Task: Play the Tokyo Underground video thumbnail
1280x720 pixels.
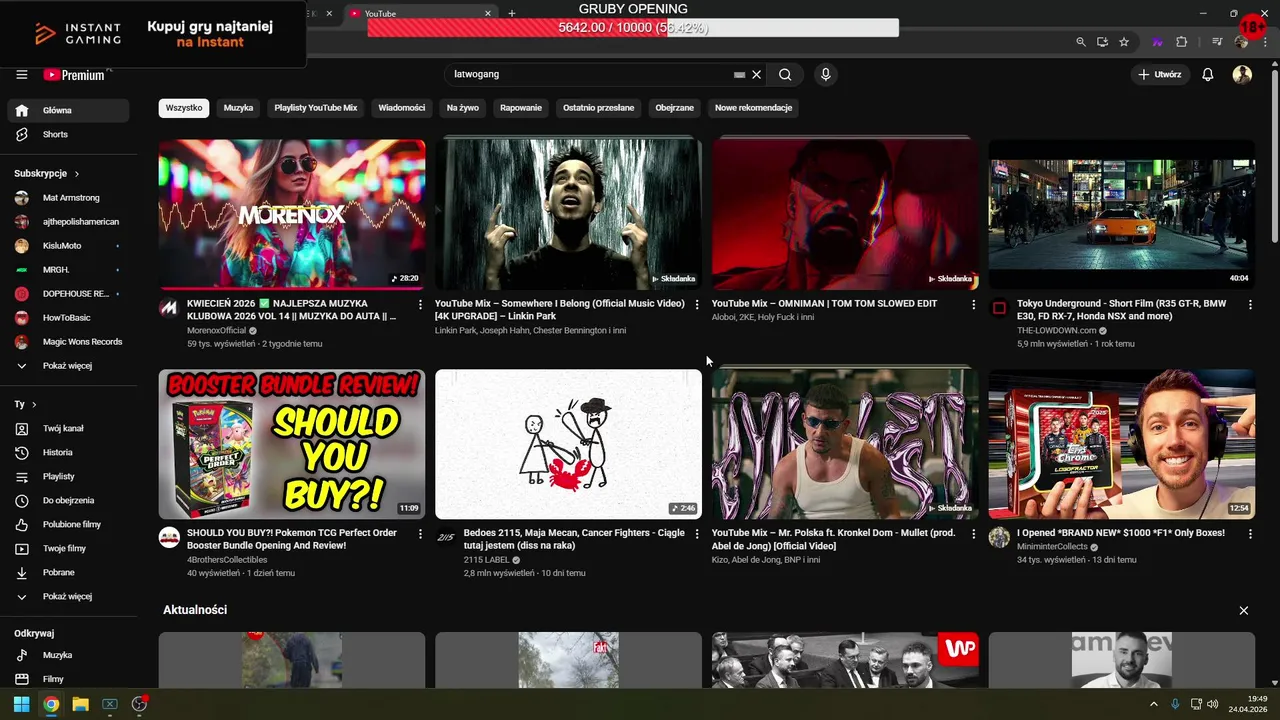Action: pyautogui.click(x=1122, y=214)
